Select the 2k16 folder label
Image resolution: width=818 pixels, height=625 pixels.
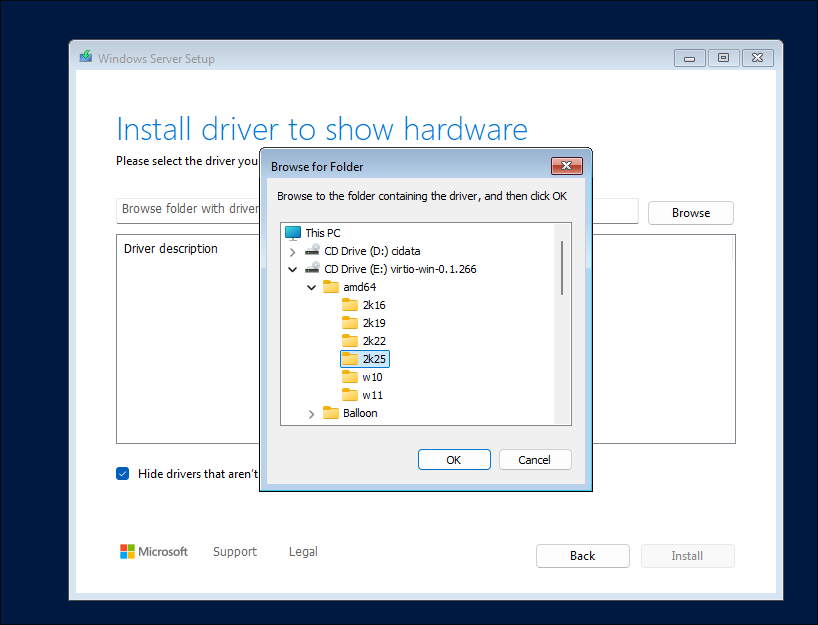click(374, 305)
